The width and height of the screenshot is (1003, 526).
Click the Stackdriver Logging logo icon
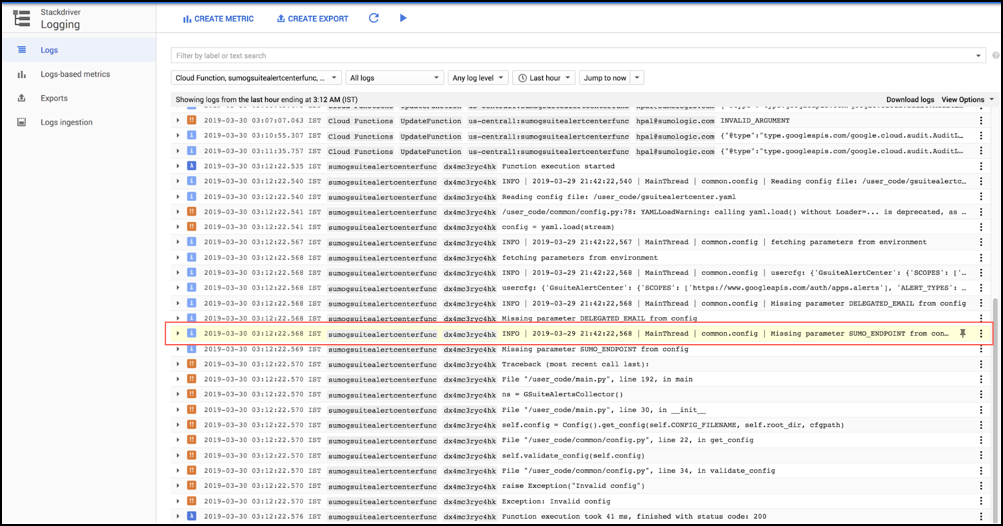22,18
